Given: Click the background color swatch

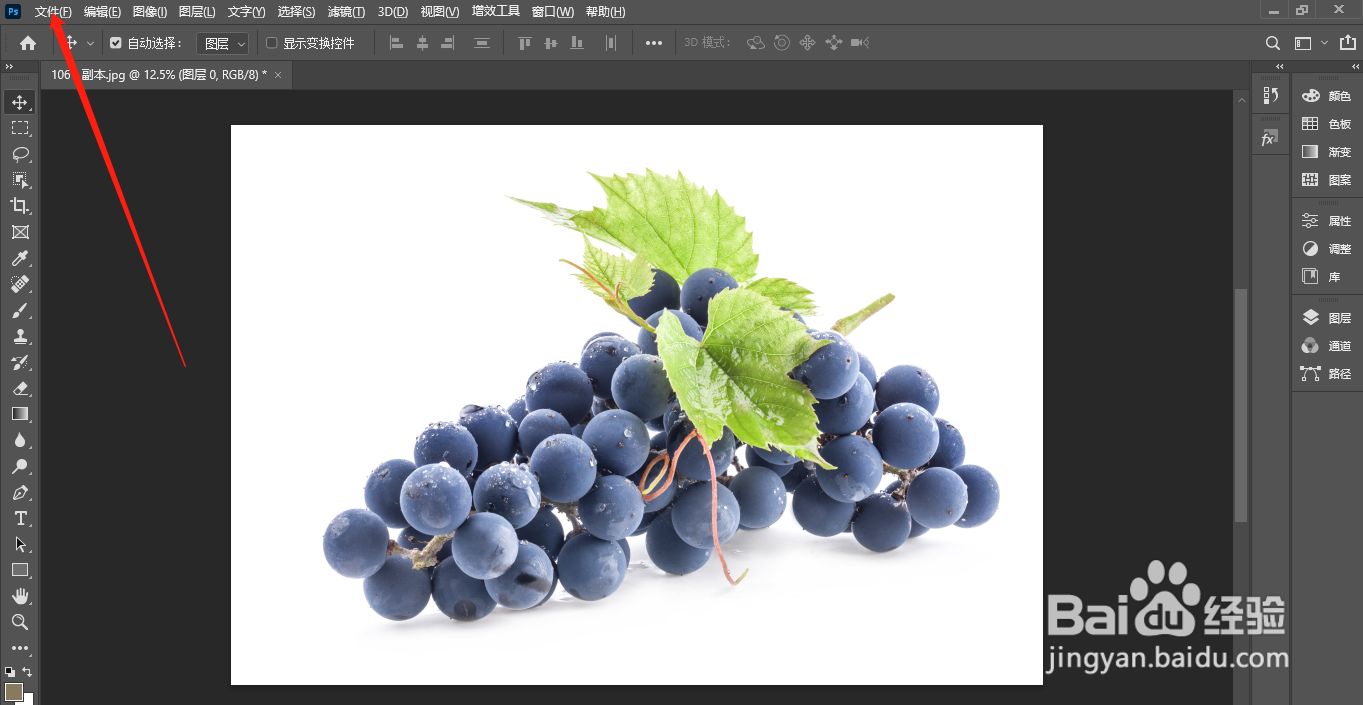Looking at the screenshot, I should [x=29, y=699].
